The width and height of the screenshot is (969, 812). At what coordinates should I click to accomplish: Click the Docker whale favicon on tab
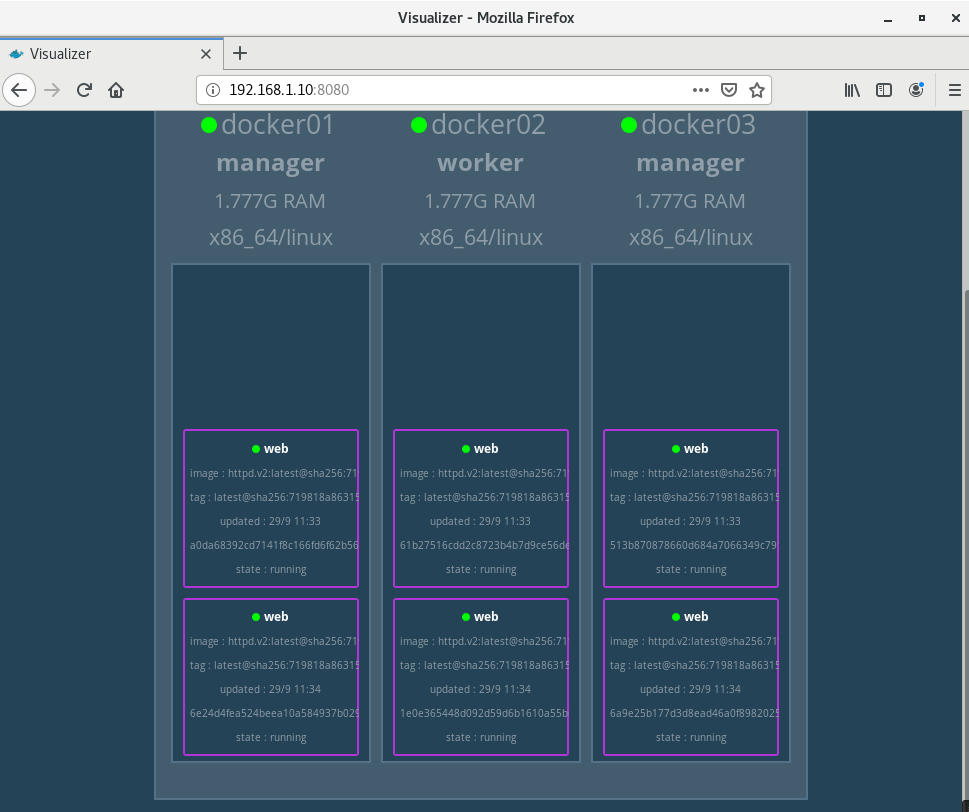(x=17, y=54)
